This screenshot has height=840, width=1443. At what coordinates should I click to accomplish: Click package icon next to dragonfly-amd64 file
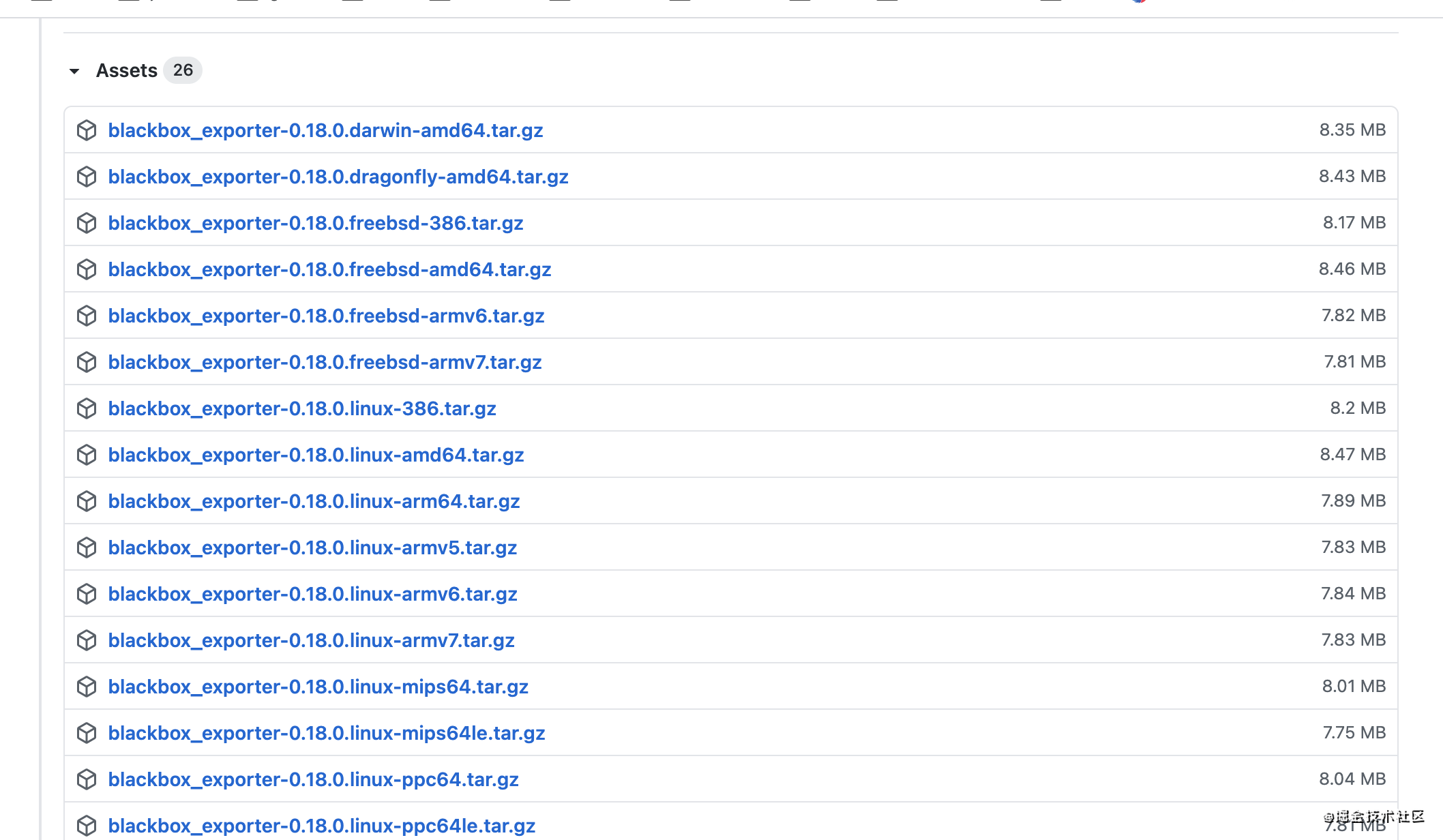click(x=87, y=177)
